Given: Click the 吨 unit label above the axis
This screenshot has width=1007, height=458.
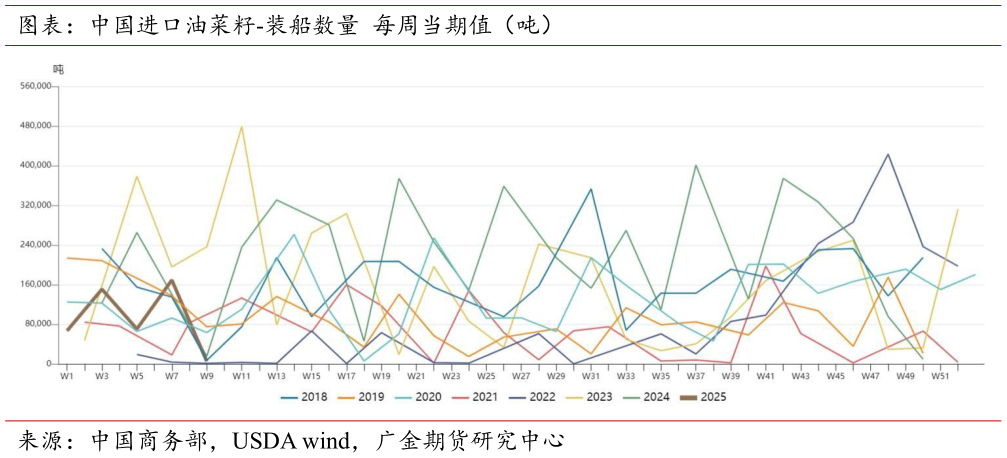Looking at the screenshot, I should (x=58, y=69).
